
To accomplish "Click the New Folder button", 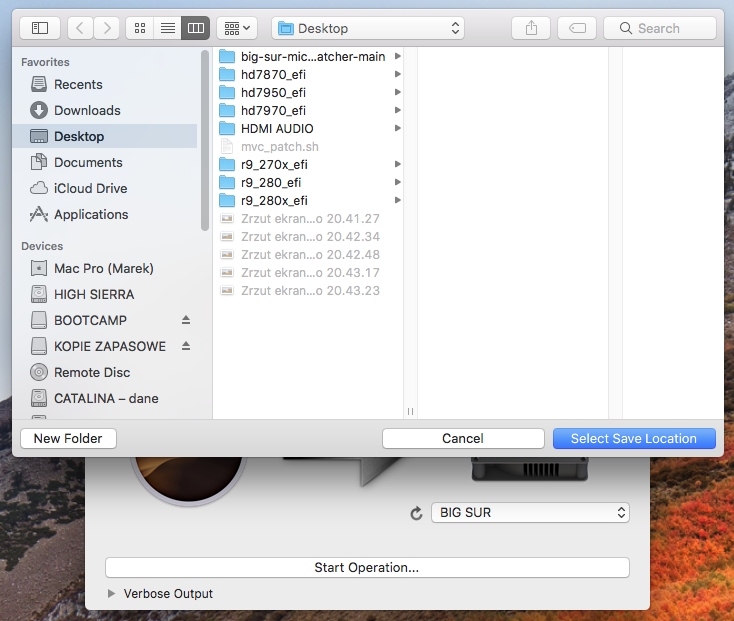I will 68,438.
